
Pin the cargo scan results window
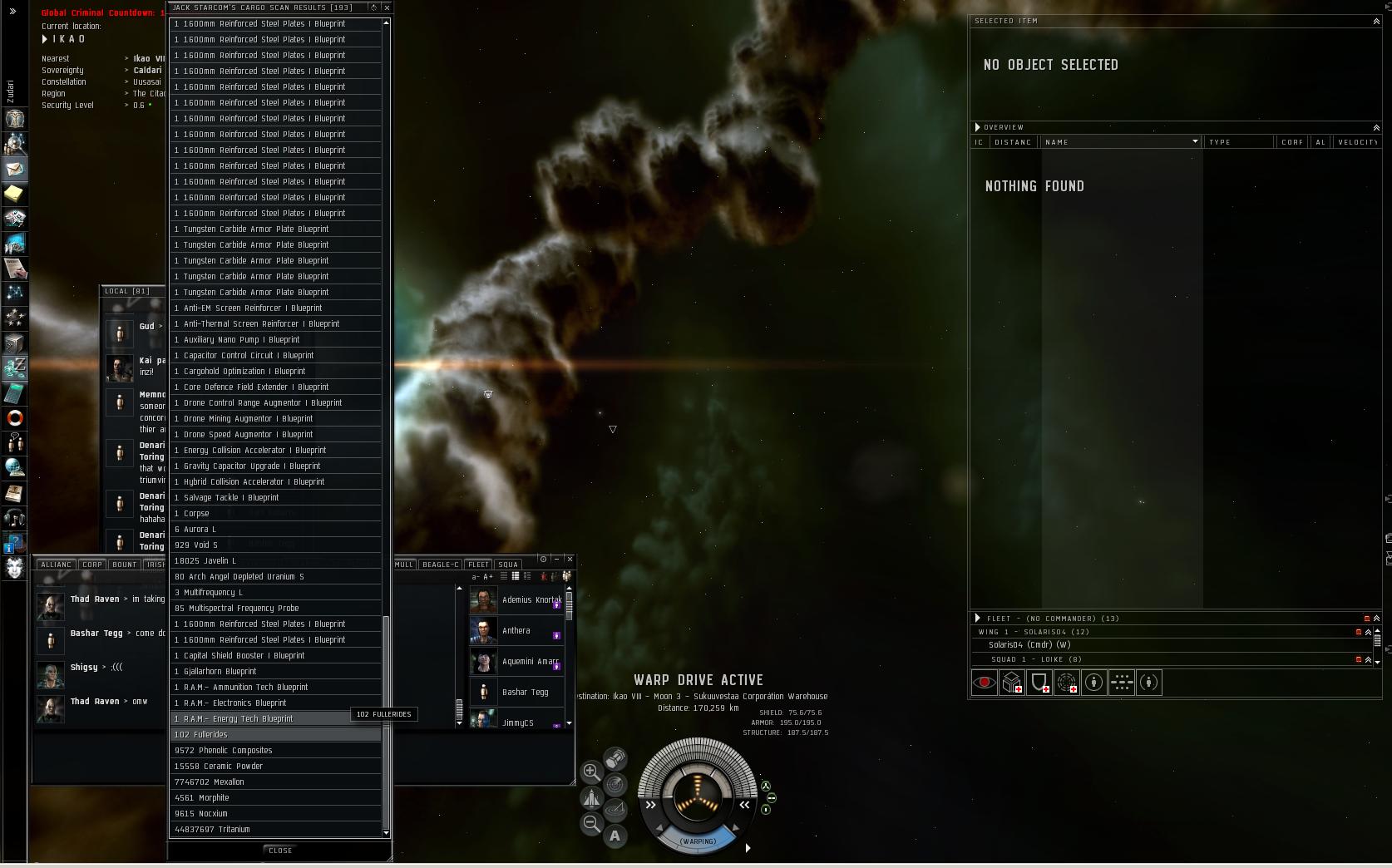tap(373, 7)
